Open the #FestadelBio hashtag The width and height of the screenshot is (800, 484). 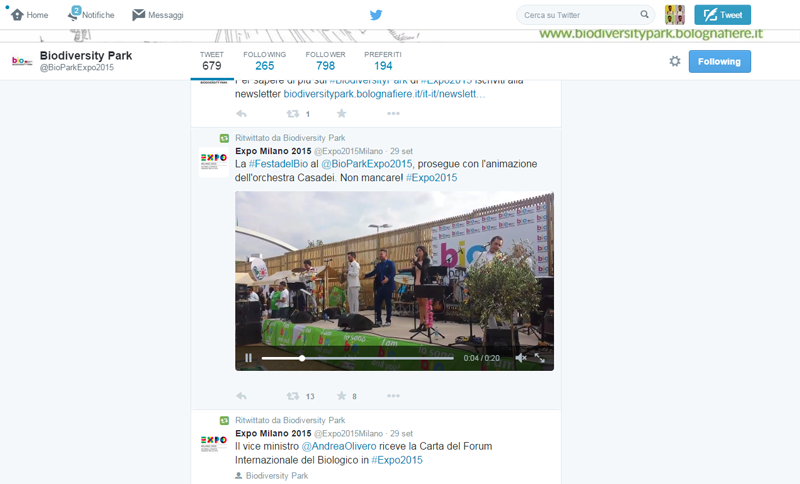click(x=278, y=164)
